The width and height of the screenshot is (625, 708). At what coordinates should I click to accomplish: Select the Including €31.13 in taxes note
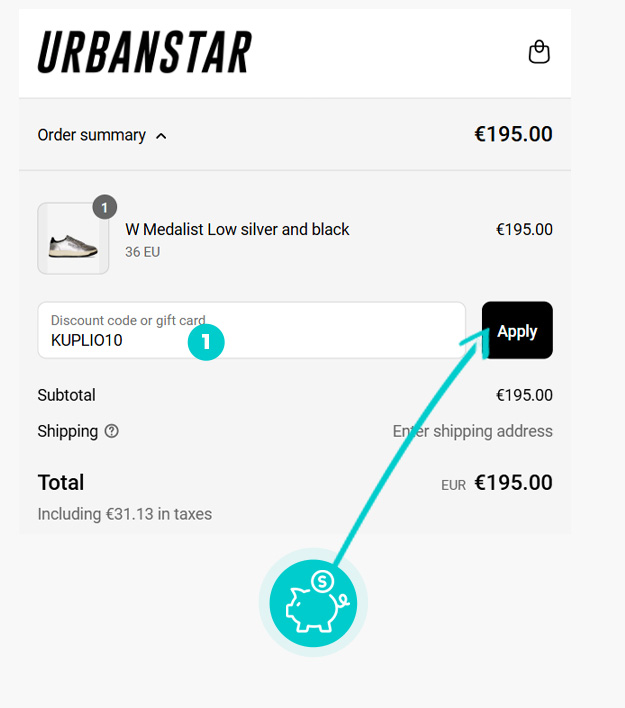pos(124,514)
